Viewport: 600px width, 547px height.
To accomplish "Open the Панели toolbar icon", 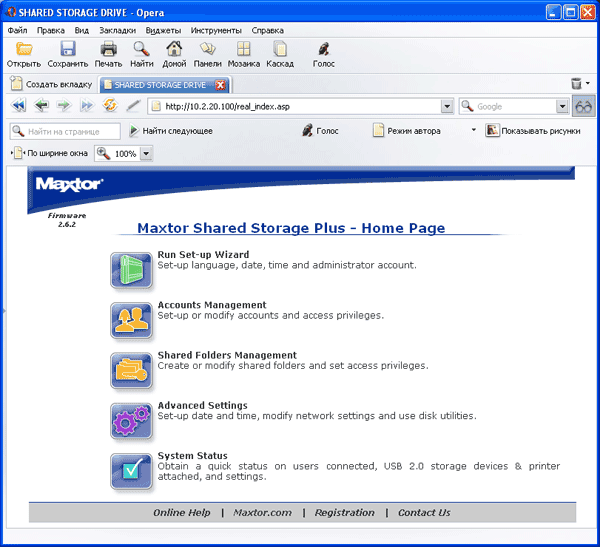I will point(207,49).
